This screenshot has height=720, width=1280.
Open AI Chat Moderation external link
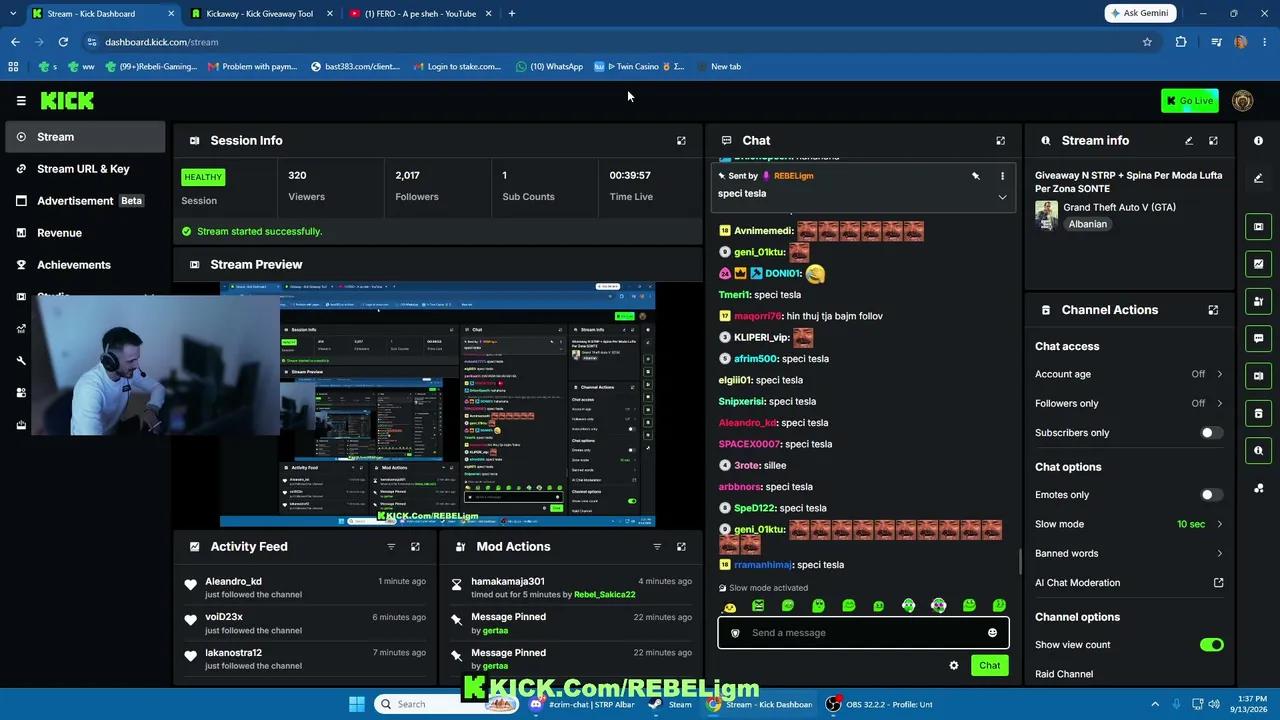pos(1218,583)
